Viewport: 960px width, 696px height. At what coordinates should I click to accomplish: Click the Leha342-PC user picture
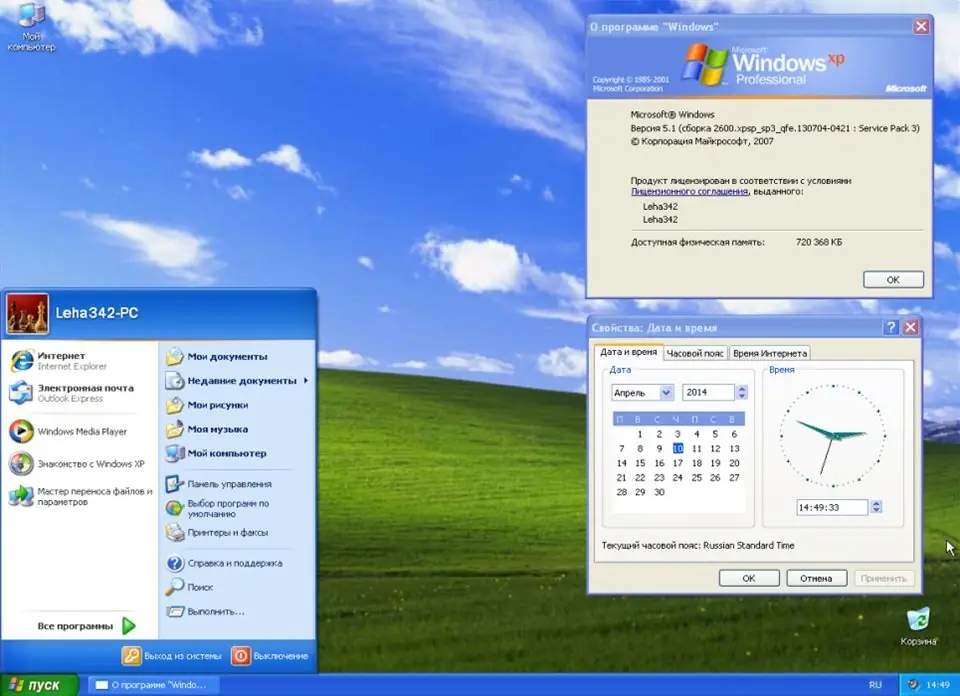pos(28,313)
